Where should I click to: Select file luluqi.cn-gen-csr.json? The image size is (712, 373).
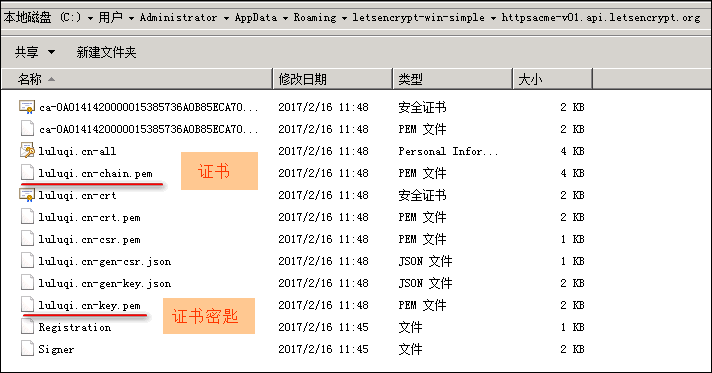point(104,261)
